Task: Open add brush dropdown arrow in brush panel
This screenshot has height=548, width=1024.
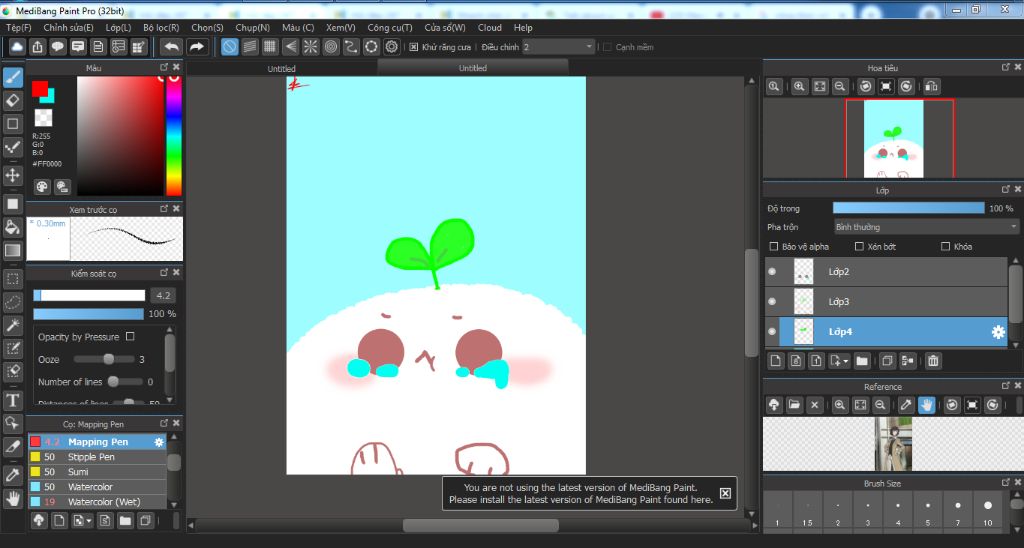Action: (89, 521)
